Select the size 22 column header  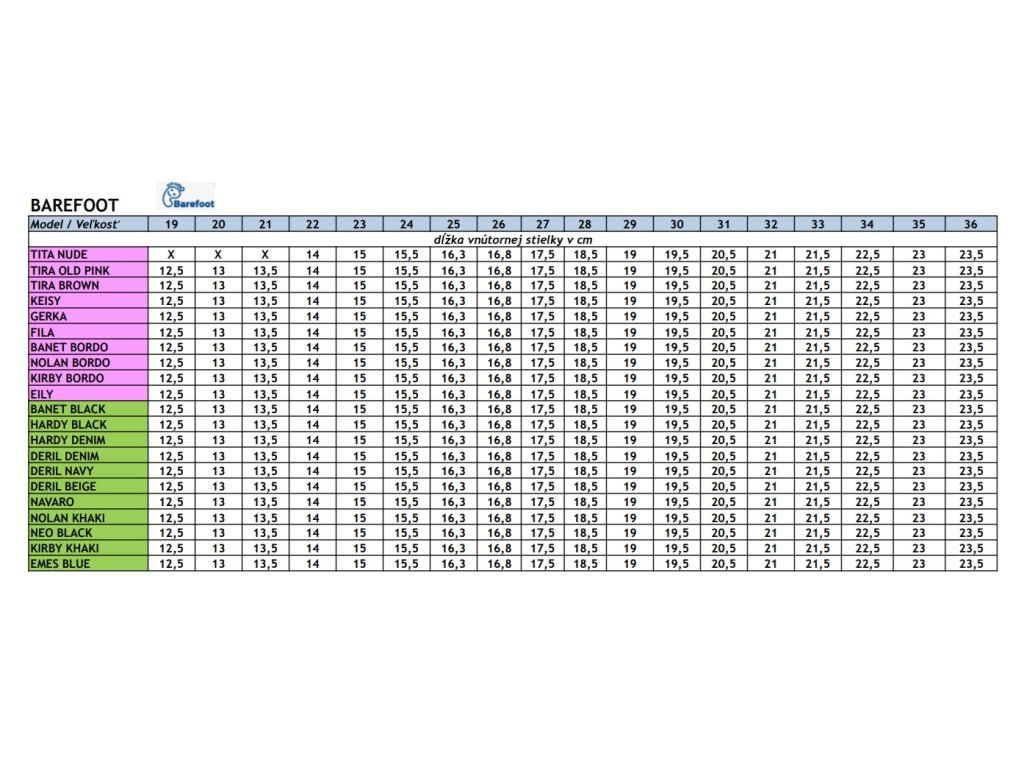pos(313,224)
